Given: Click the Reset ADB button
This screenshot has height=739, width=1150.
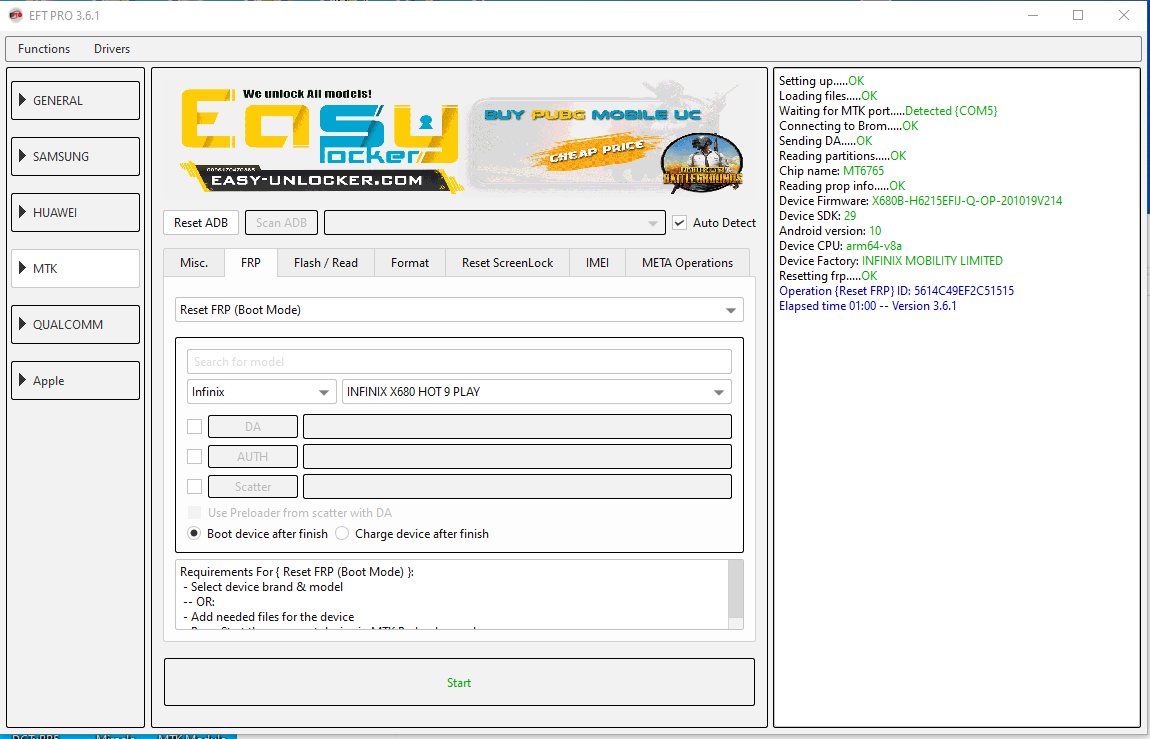Looking at the screenshot, I should pos(201,223).
